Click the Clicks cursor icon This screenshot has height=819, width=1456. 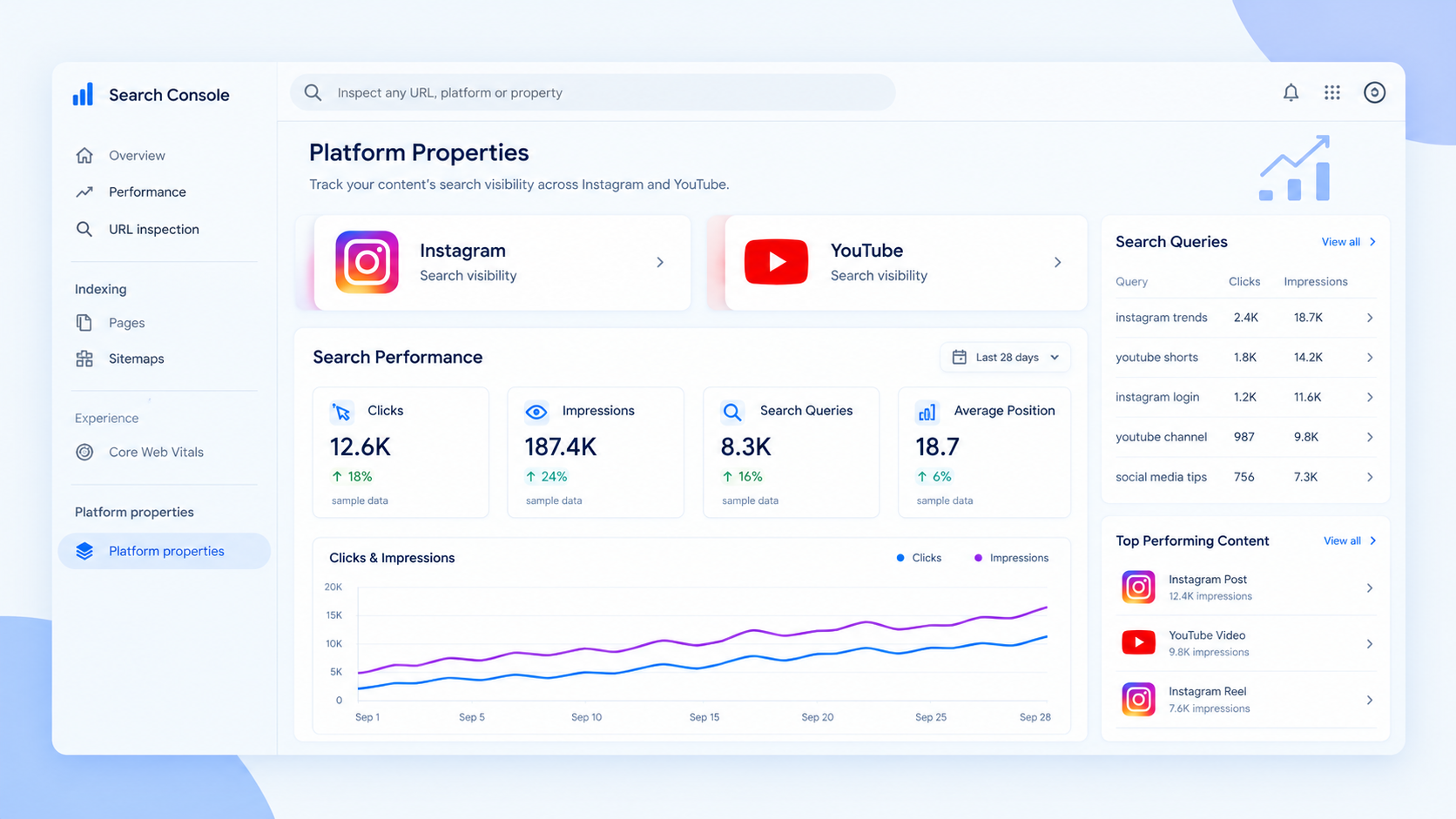341,411
